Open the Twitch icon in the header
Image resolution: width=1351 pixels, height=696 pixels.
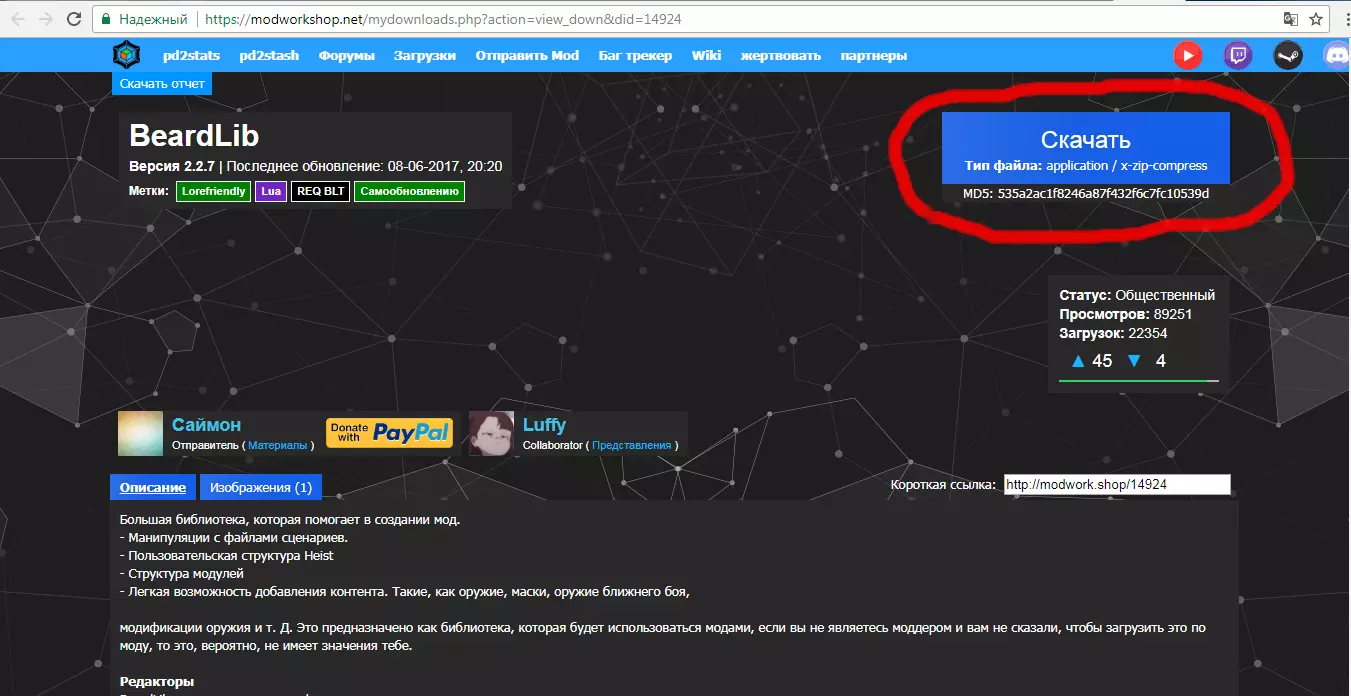click(x=1238, y=56)
